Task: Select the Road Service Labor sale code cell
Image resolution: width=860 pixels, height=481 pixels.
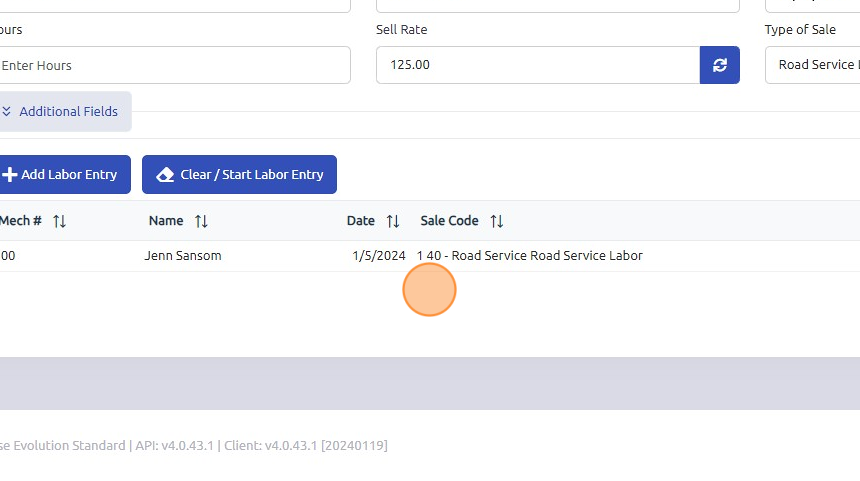Action: [530, 256]
